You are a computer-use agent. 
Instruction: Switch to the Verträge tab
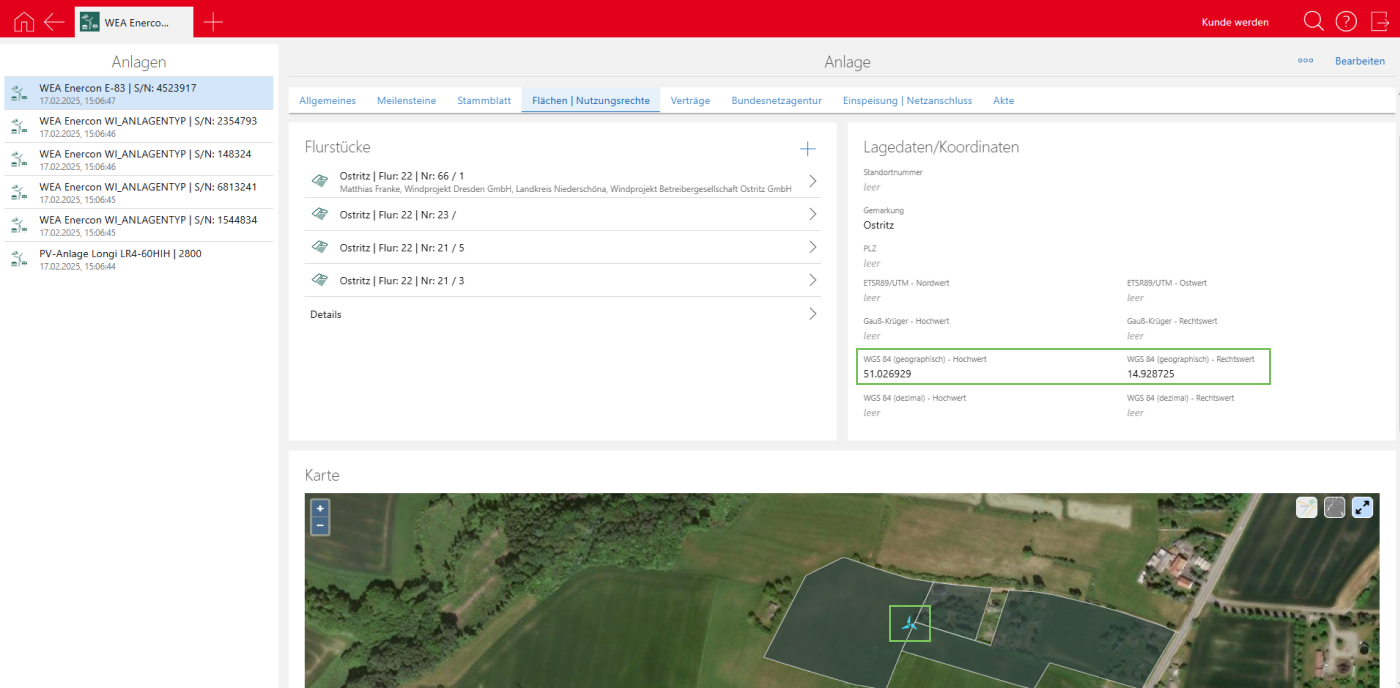click(x=690, y=101)
